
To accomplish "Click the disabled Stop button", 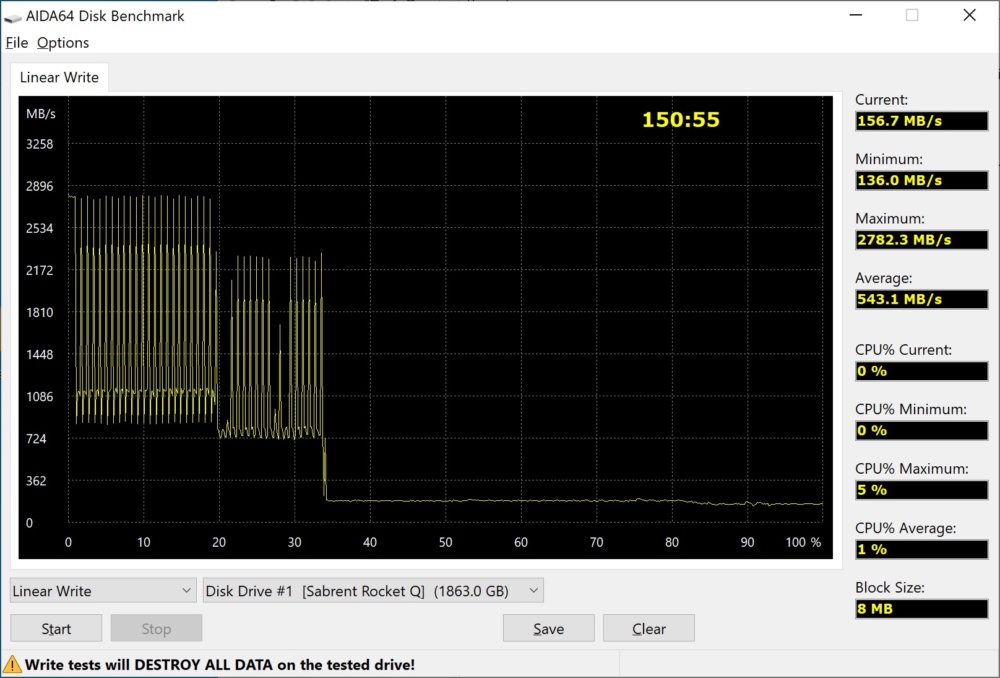I will coord(156,629).
